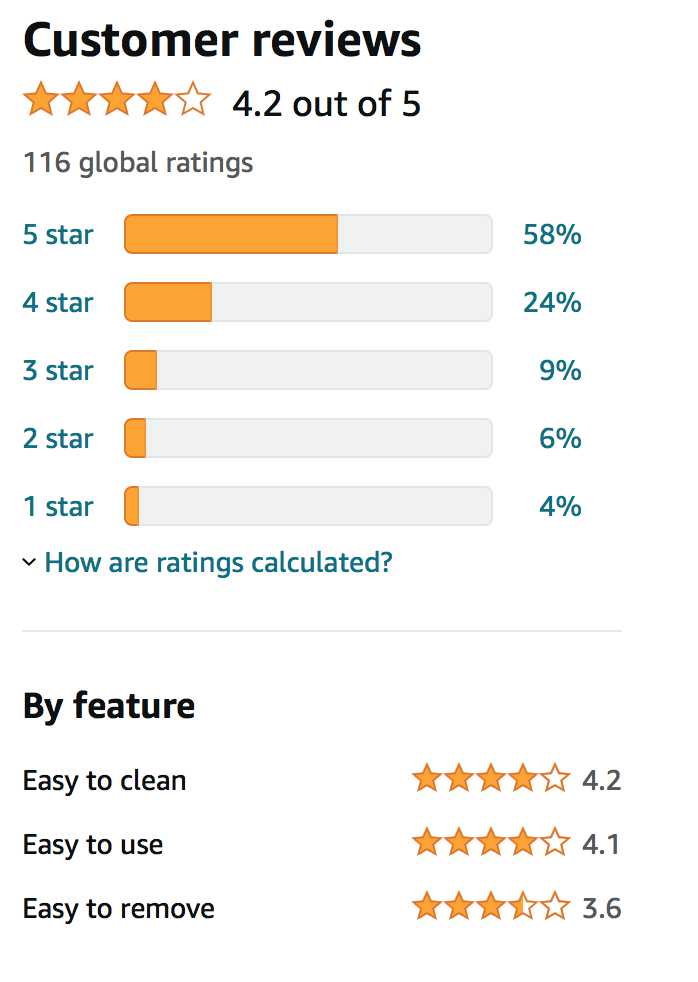The height and width of the screenshot is (982, 698).
Task: Click the 2 star histogram bar
Action: click(309, 438)
